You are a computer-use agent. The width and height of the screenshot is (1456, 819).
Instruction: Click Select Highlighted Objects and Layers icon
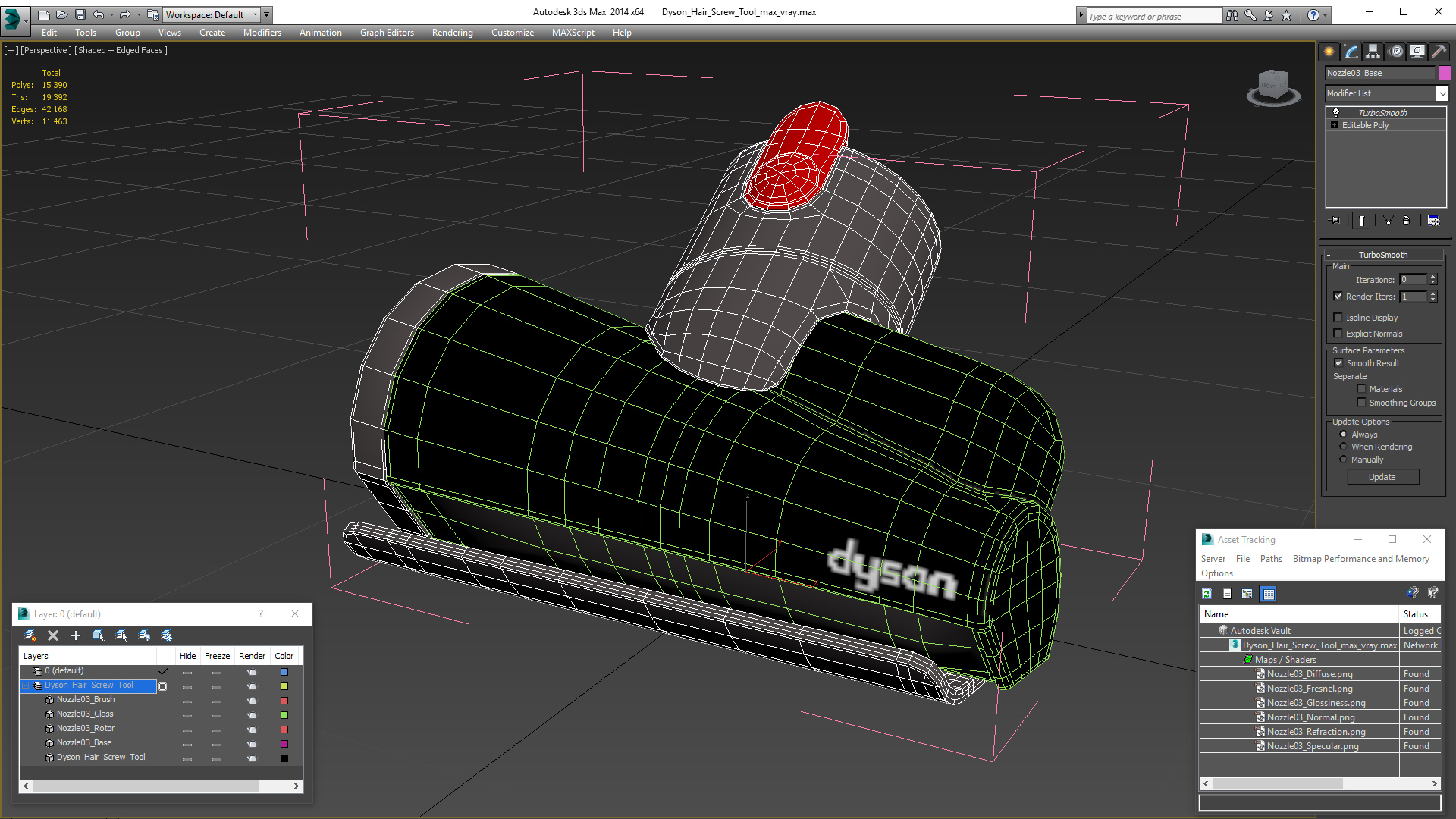coord(98,635)
